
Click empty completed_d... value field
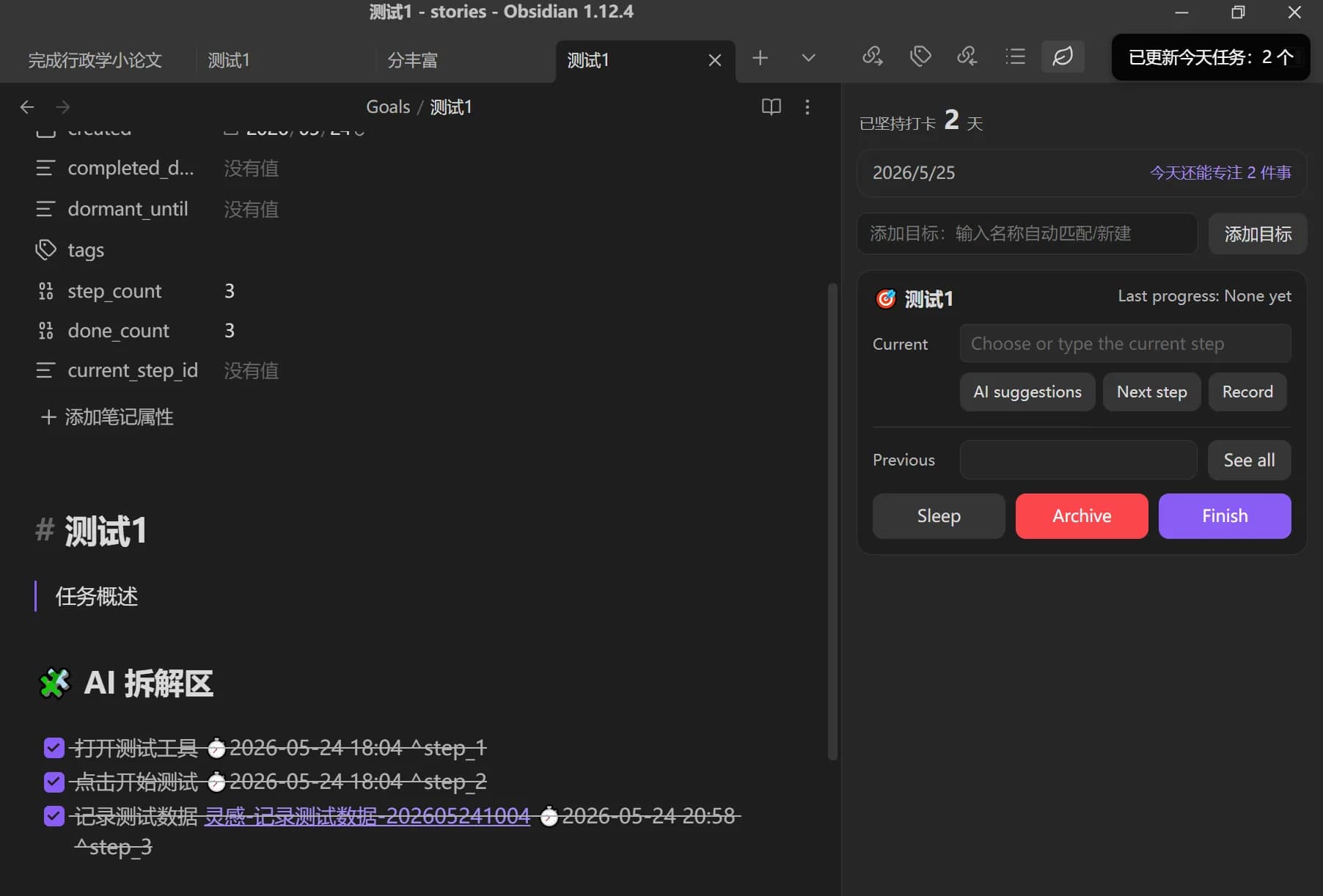tap(252, 169)
